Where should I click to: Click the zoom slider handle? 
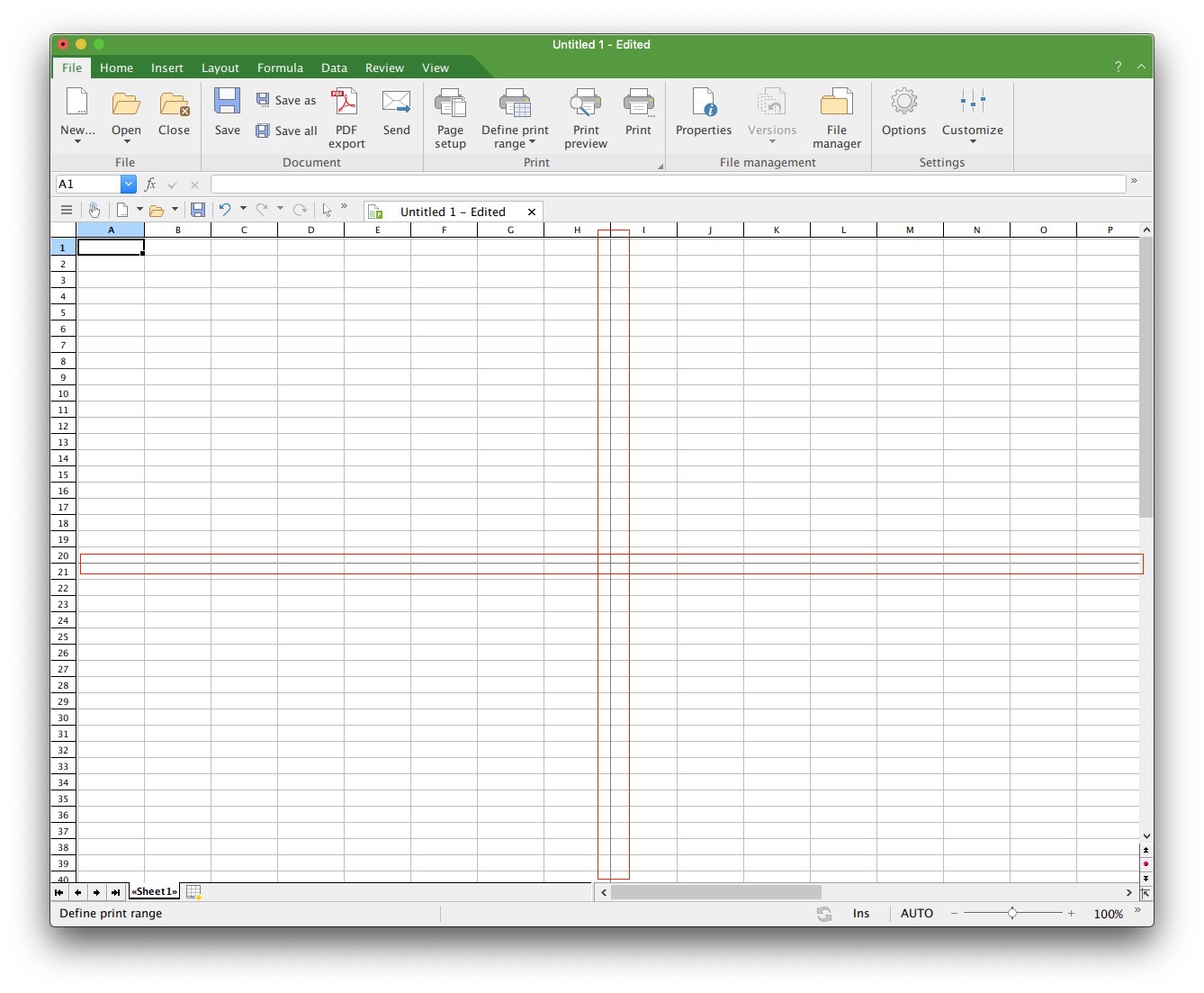(x=1012, y=914)
